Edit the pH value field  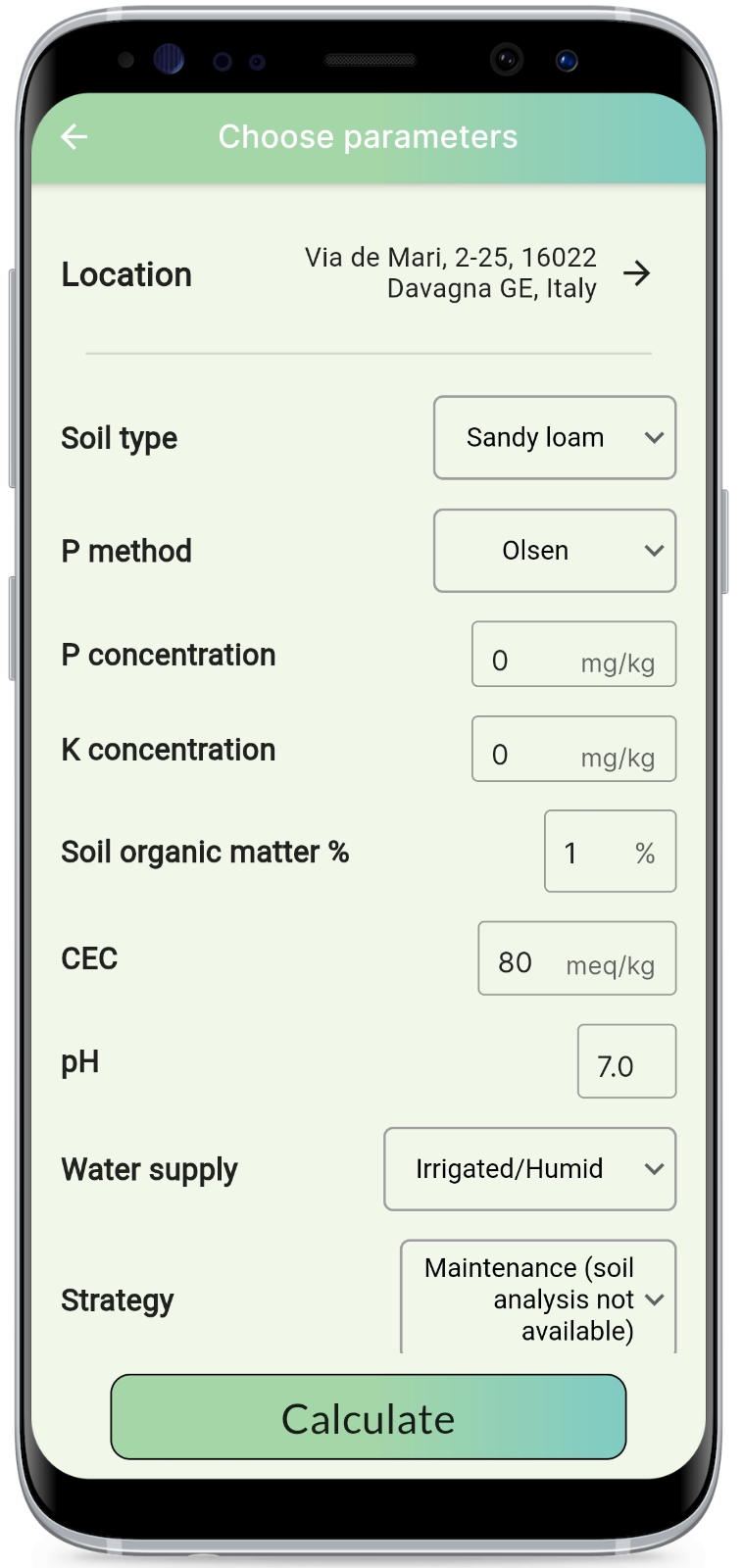tap(627, 1061)
